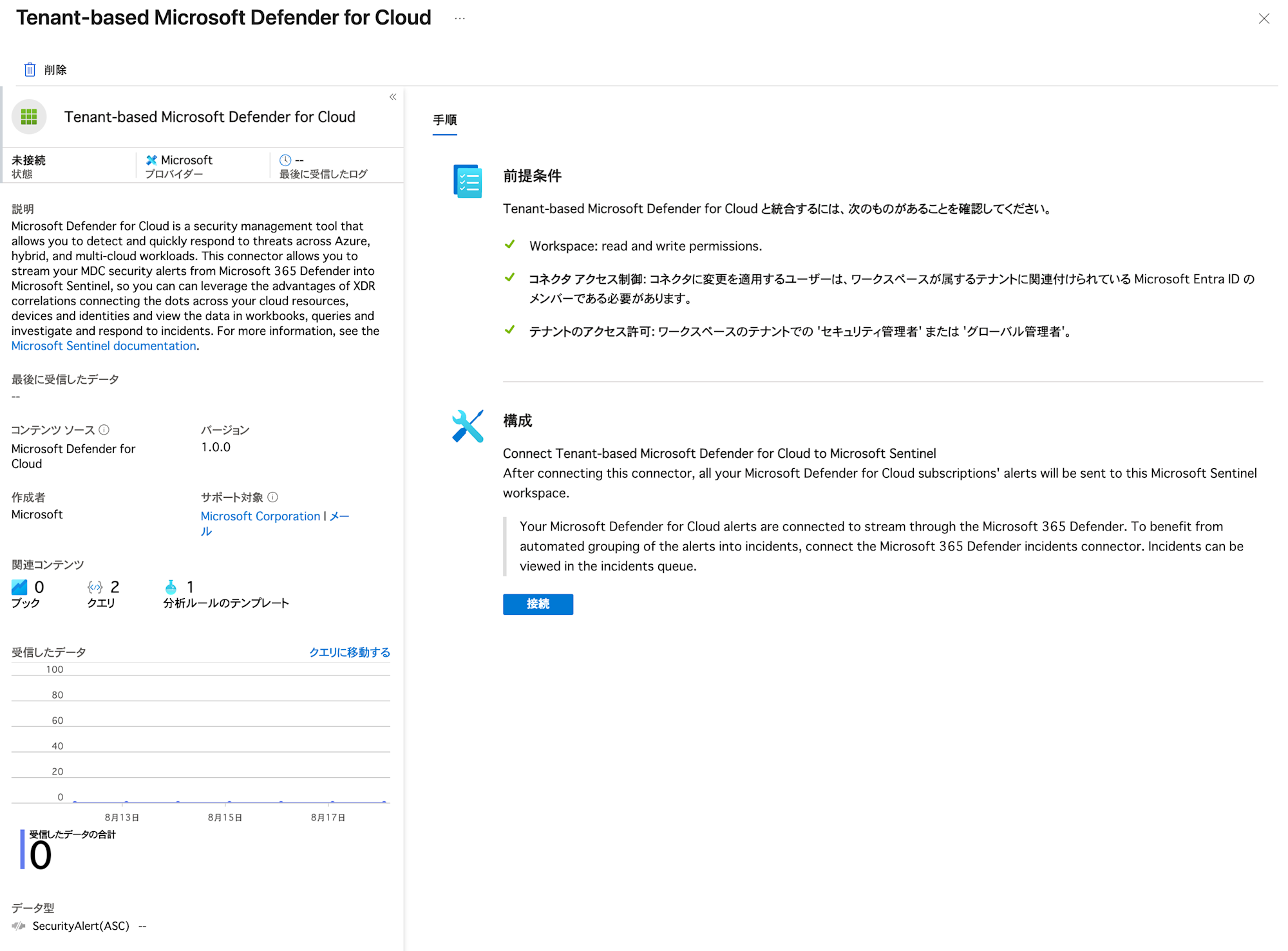Click the 8月15日 chart axis label
This screenshot has width=1288, height=951.
[x=225, y=818]
